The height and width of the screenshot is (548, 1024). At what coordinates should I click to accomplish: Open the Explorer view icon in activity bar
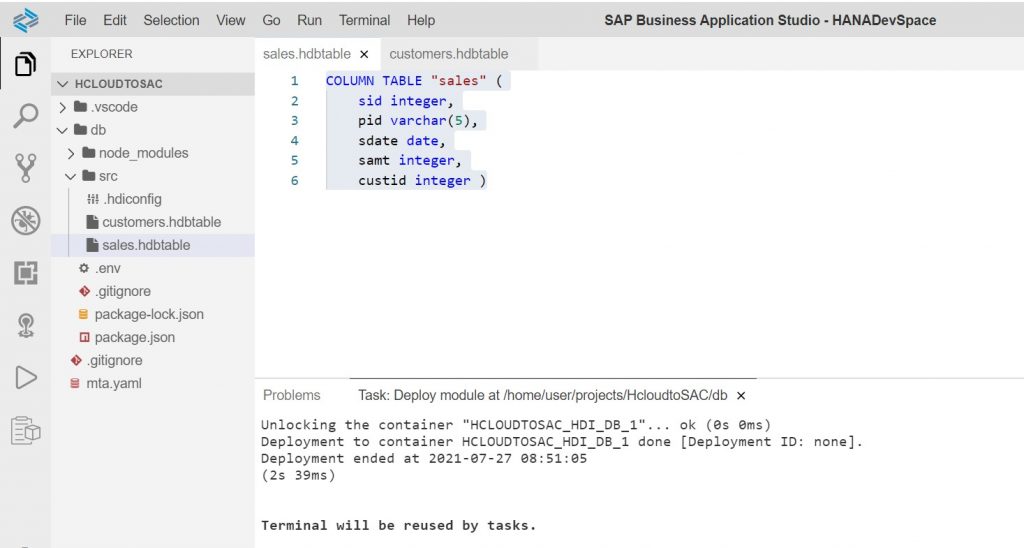[25, 64]
